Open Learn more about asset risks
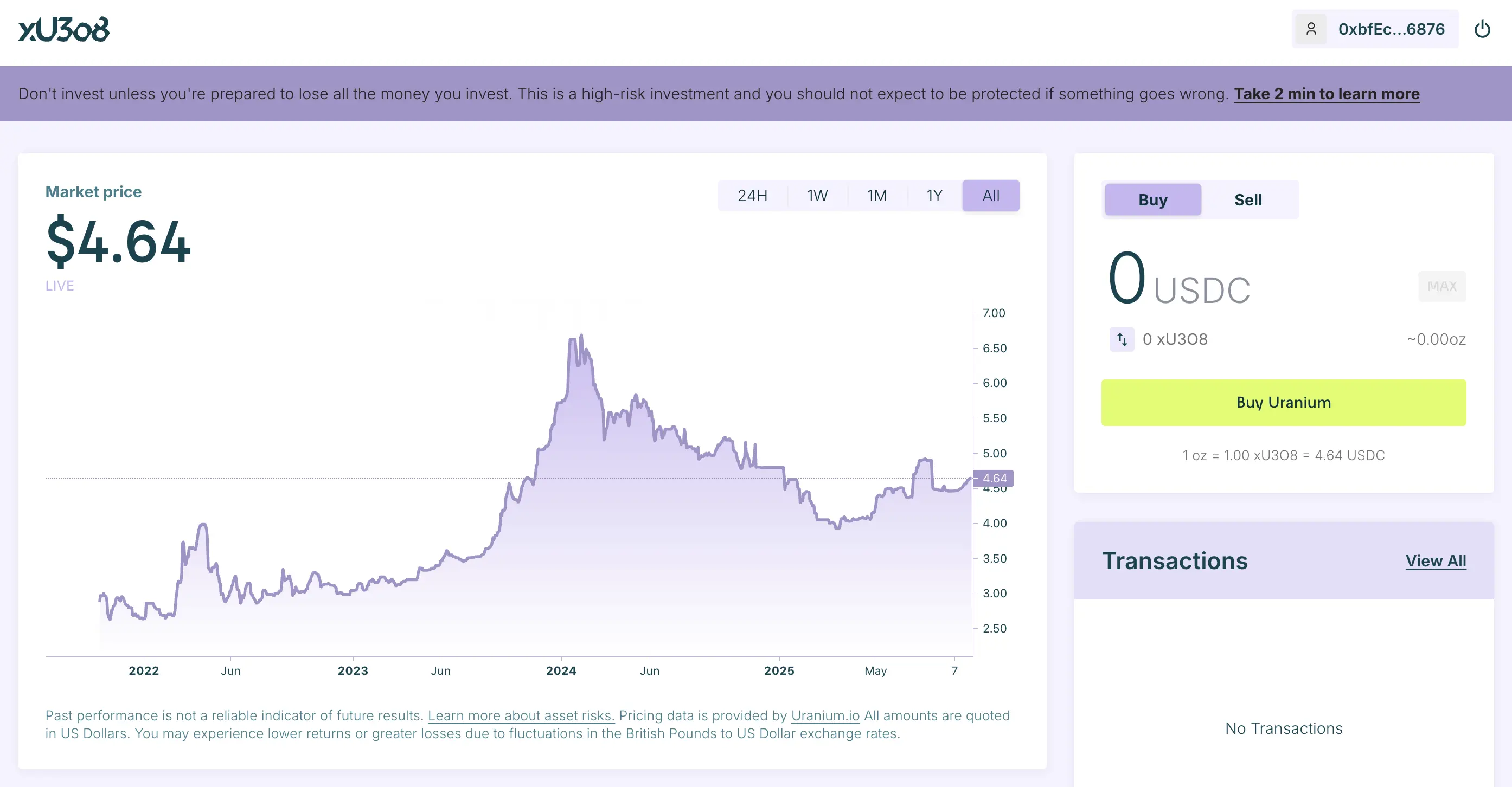 [x=521, y=715]
